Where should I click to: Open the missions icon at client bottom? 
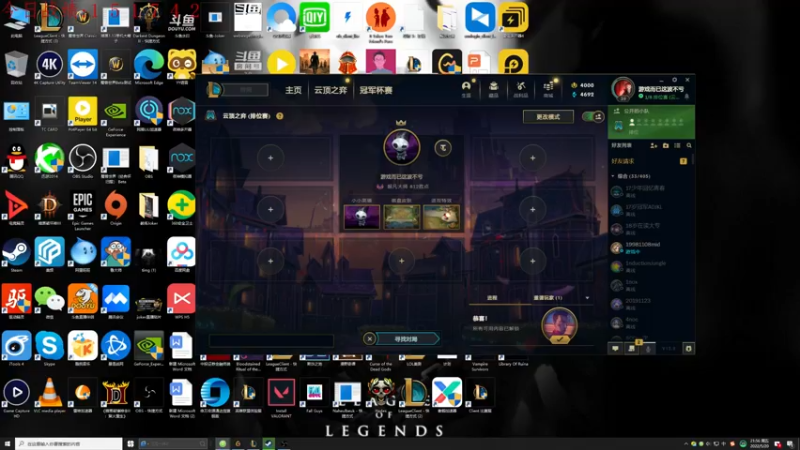632,348
